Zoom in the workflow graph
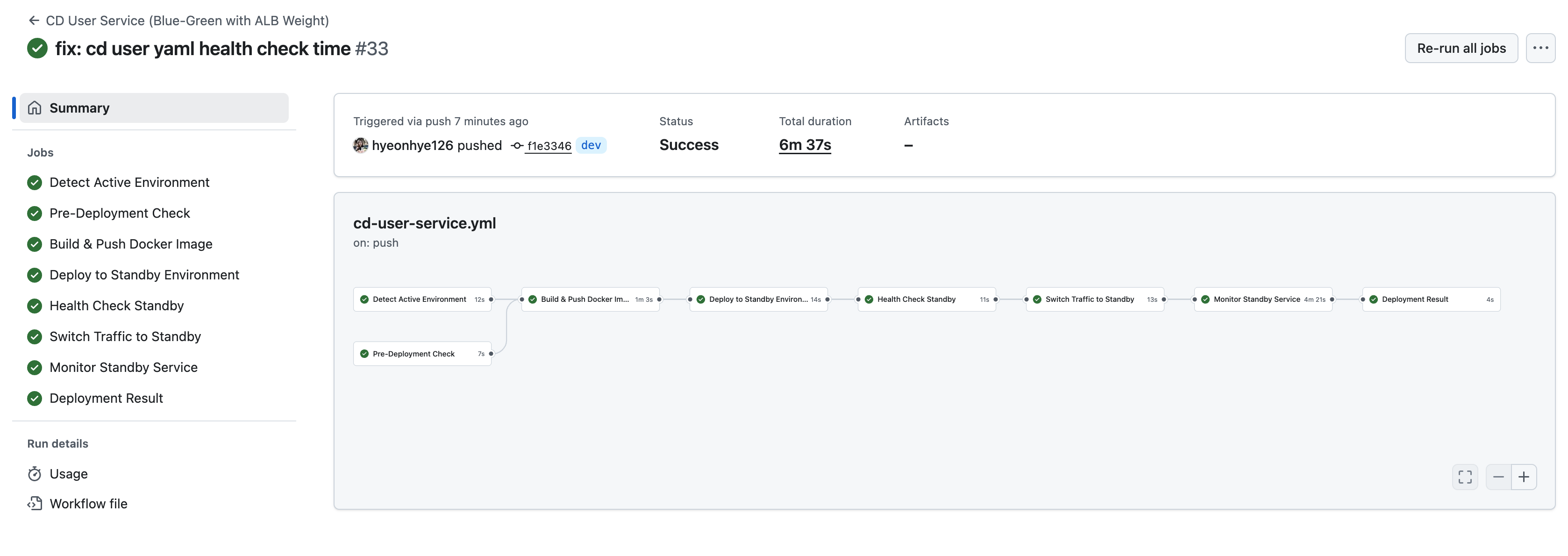Image resolution: width=1568 pixels, height=556 pixels. [x=1524, y=477]
